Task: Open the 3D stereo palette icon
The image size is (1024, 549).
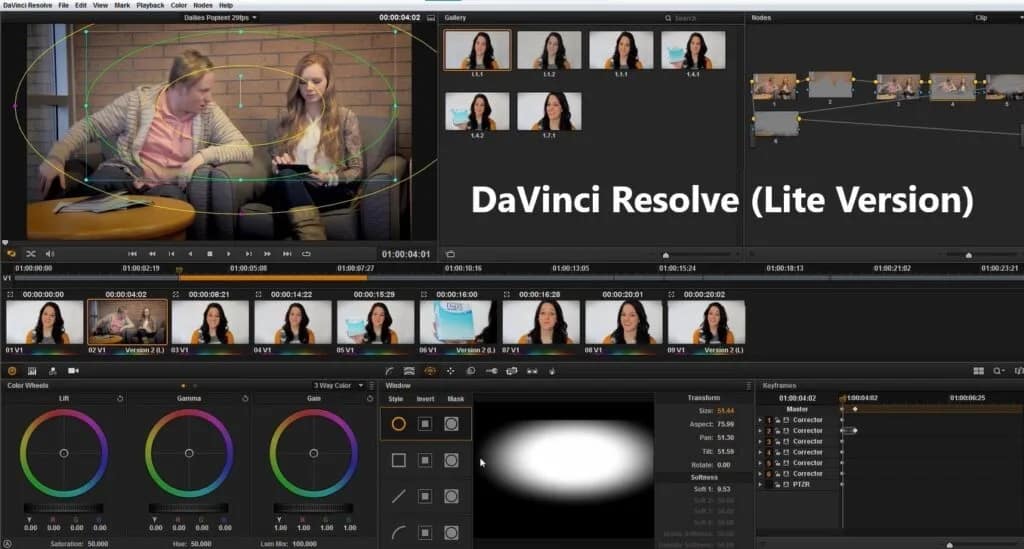Action: [x=532, y=371]
